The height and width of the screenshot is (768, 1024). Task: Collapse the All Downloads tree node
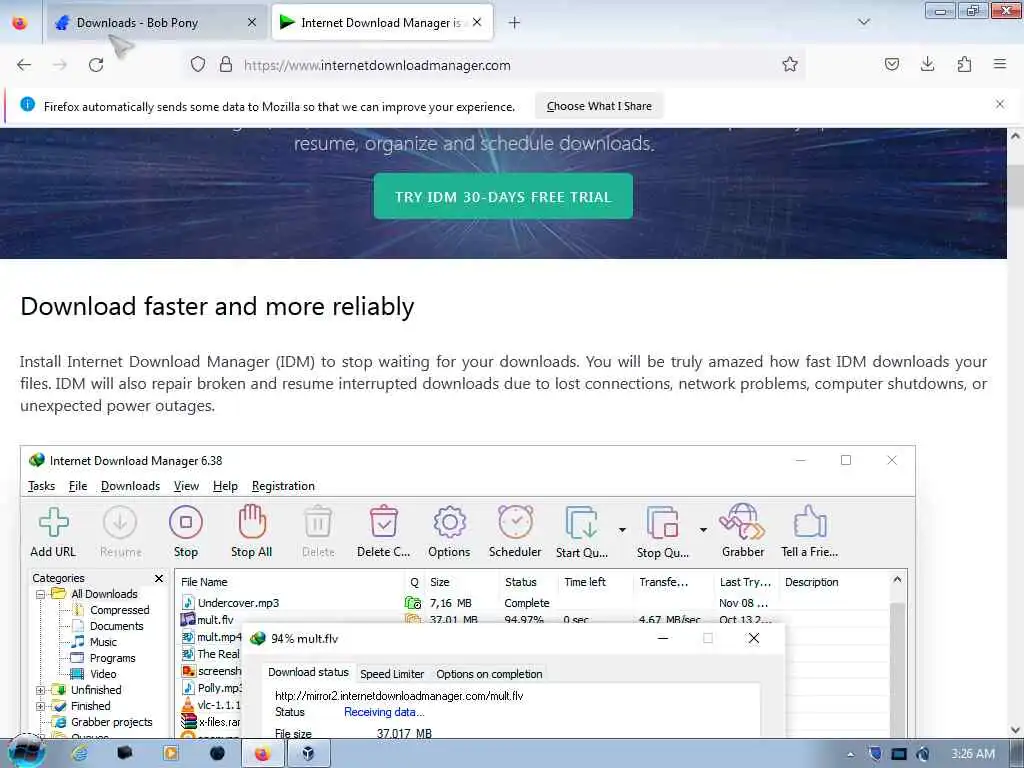tap(40, 594)
